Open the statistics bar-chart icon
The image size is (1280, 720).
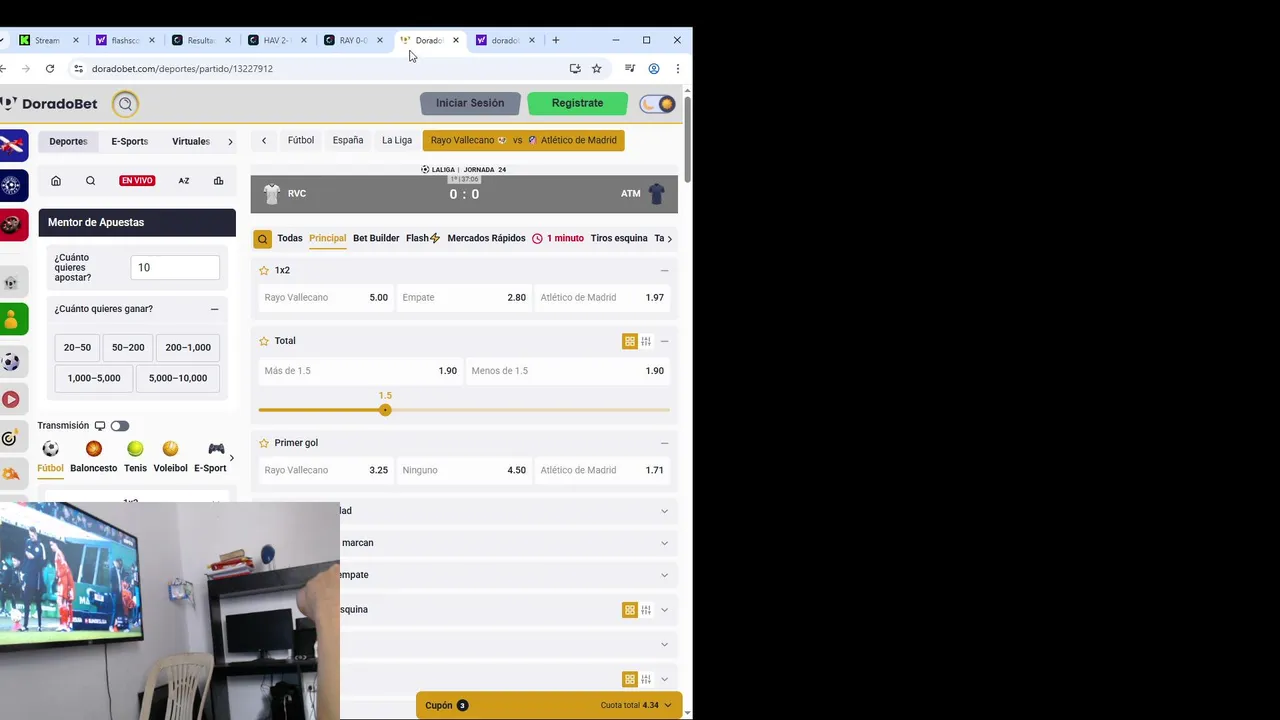[218, 181]
